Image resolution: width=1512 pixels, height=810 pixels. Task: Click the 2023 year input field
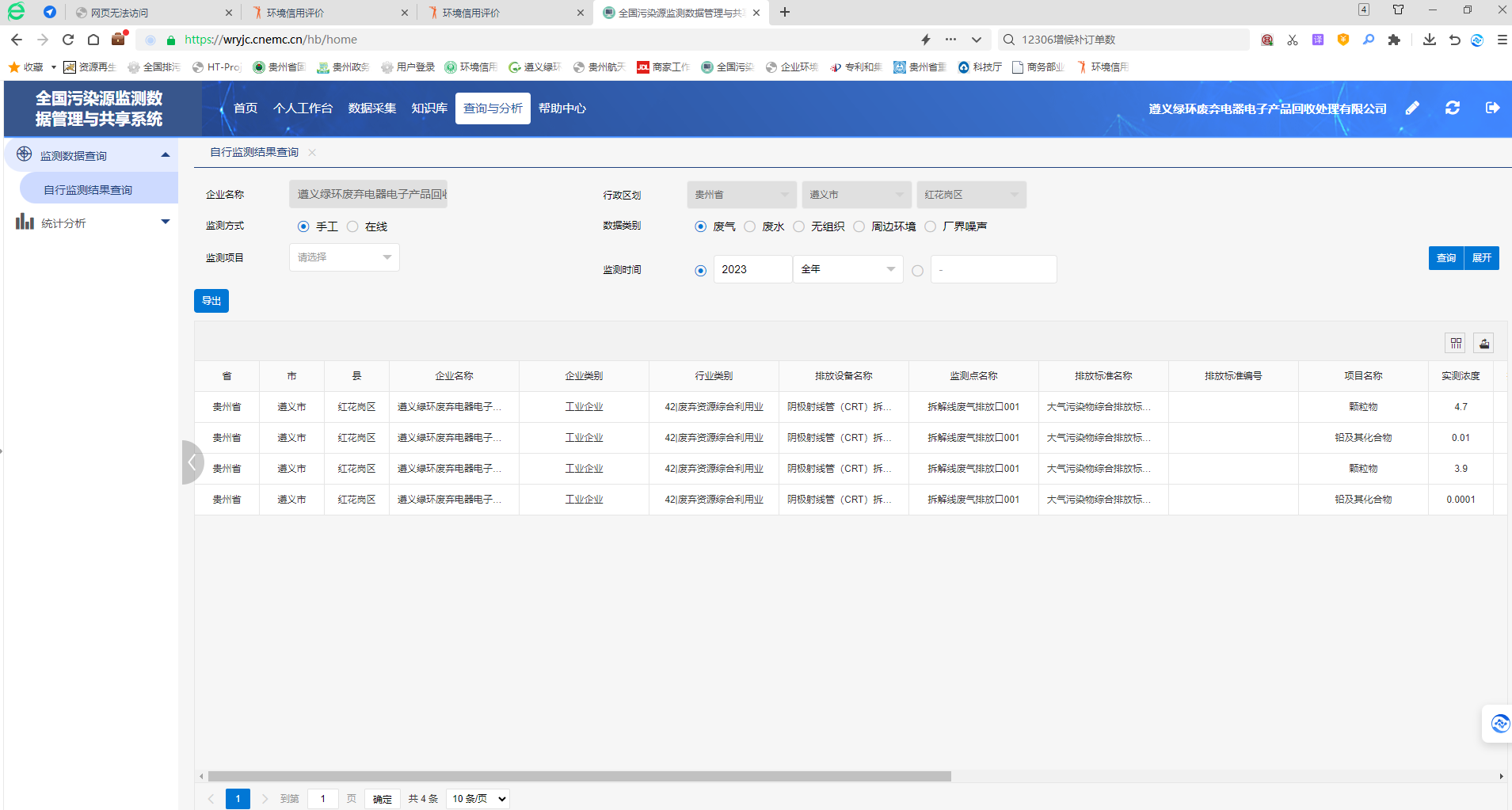pyautogui.click(x=752, y=269)
